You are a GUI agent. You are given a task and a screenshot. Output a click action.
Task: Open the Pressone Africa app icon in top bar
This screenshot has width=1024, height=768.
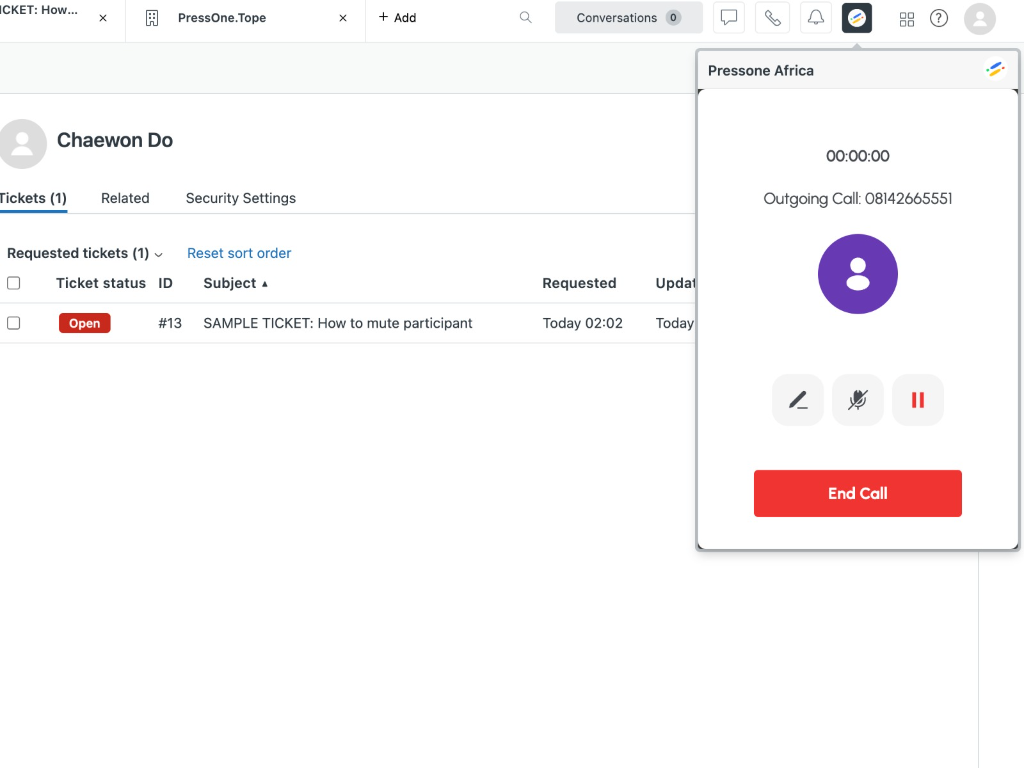coord(857,18)
